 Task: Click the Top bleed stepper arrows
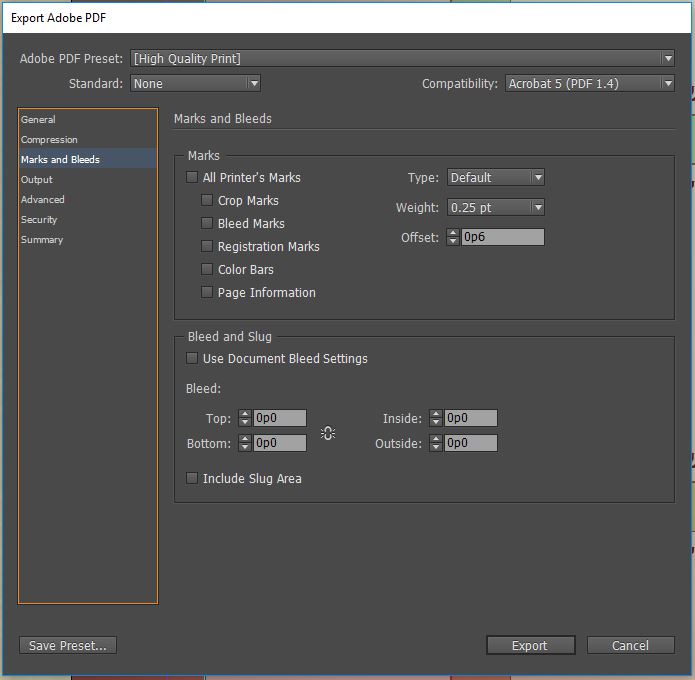pos(245,419)
